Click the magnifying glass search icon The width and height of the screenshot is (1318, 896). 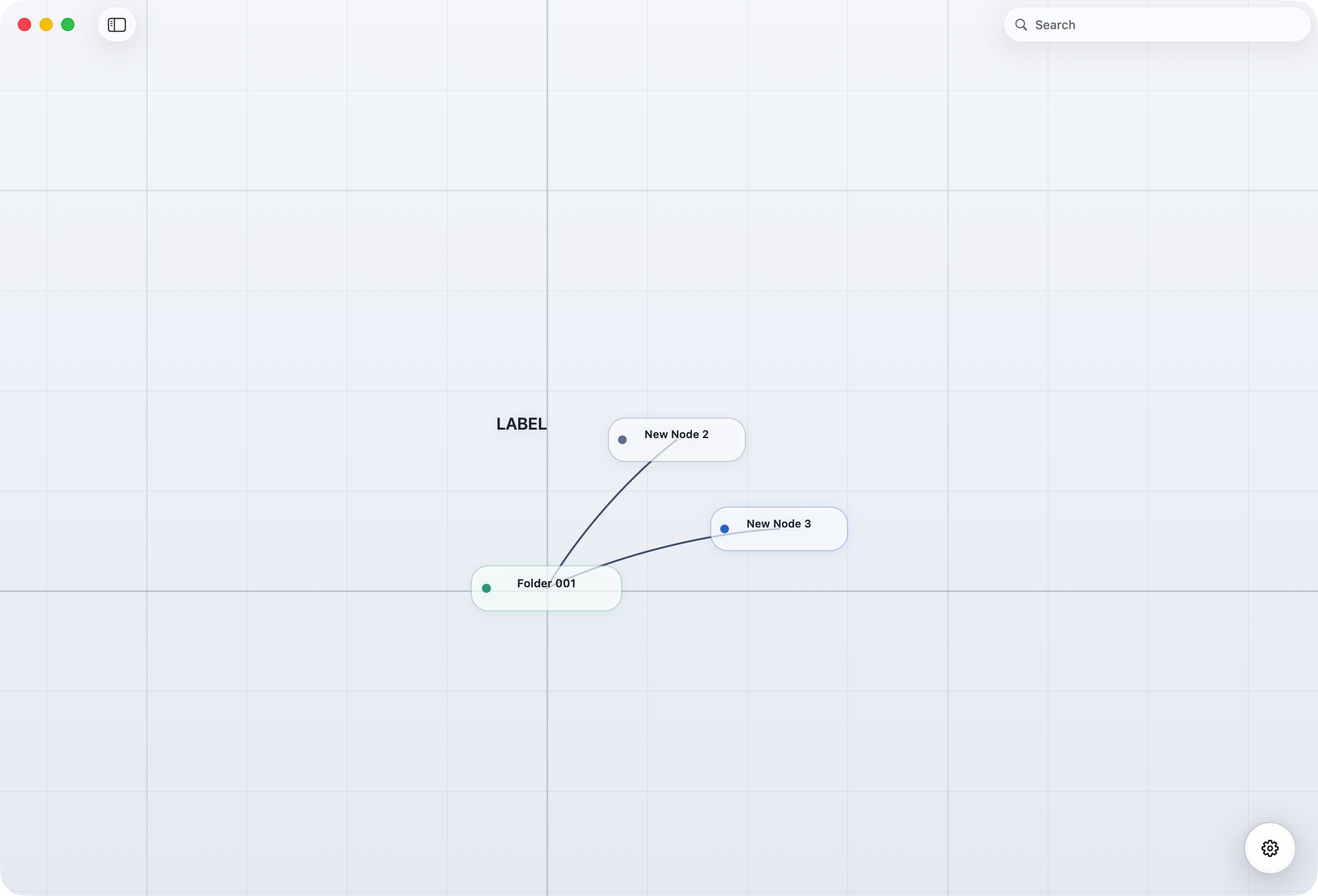(1021, 25)
